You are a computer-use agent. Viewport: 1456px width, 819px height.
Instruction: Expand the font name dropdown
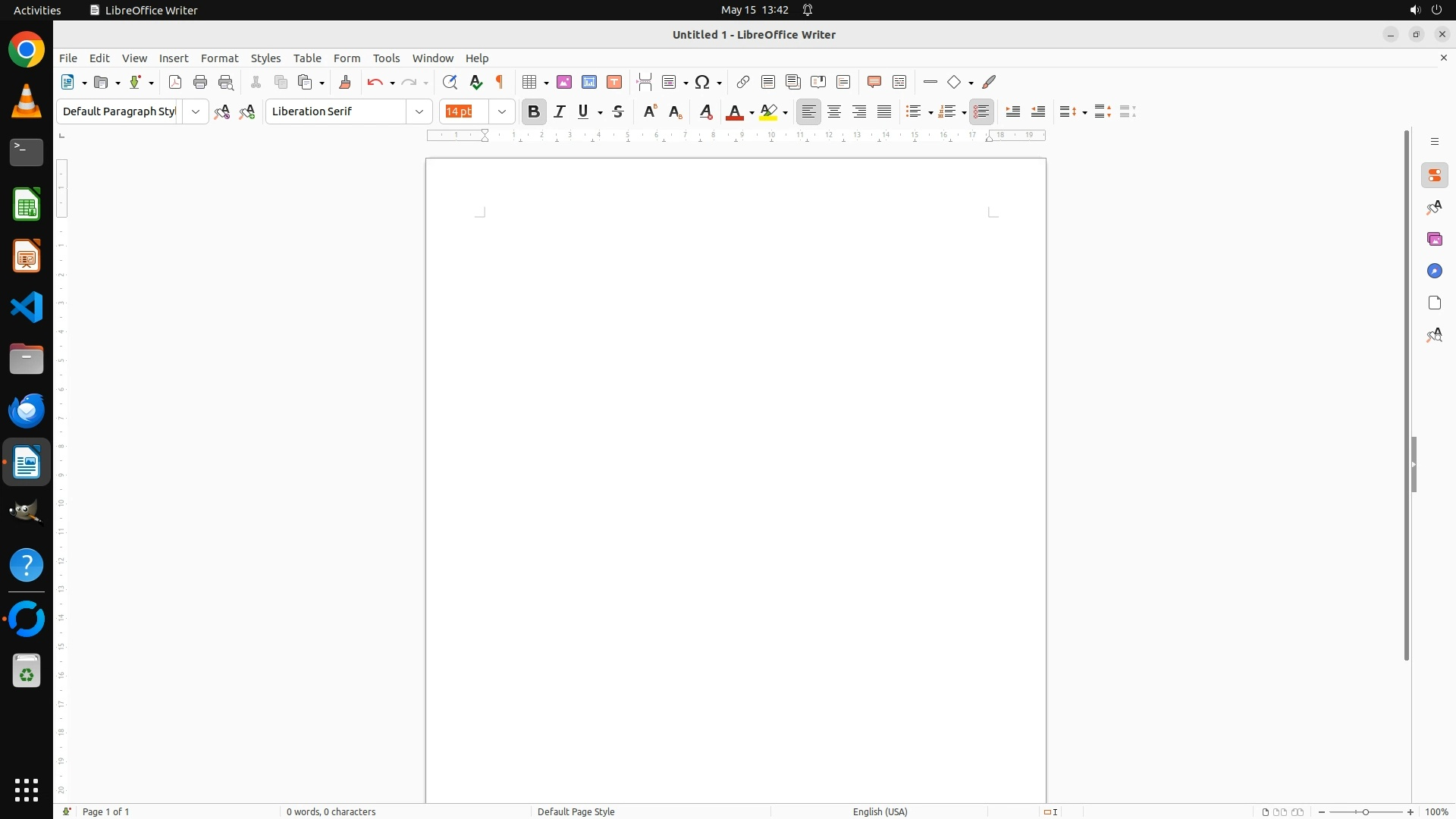pyautogui.click(x=419, y=111)
